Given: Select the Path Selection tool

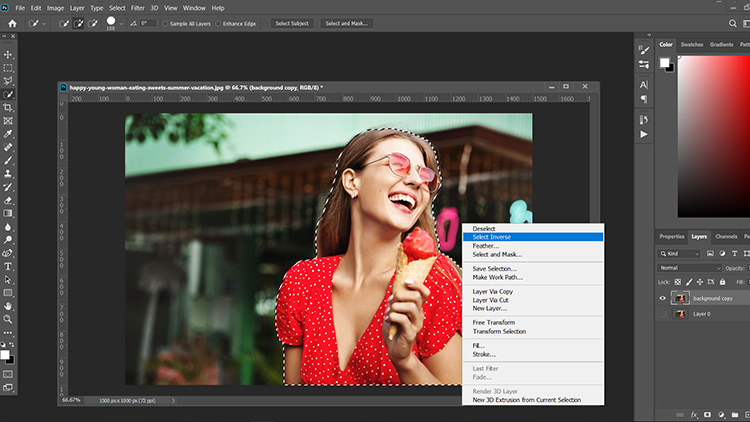Looking at the screenshot, I should point(8,279).
